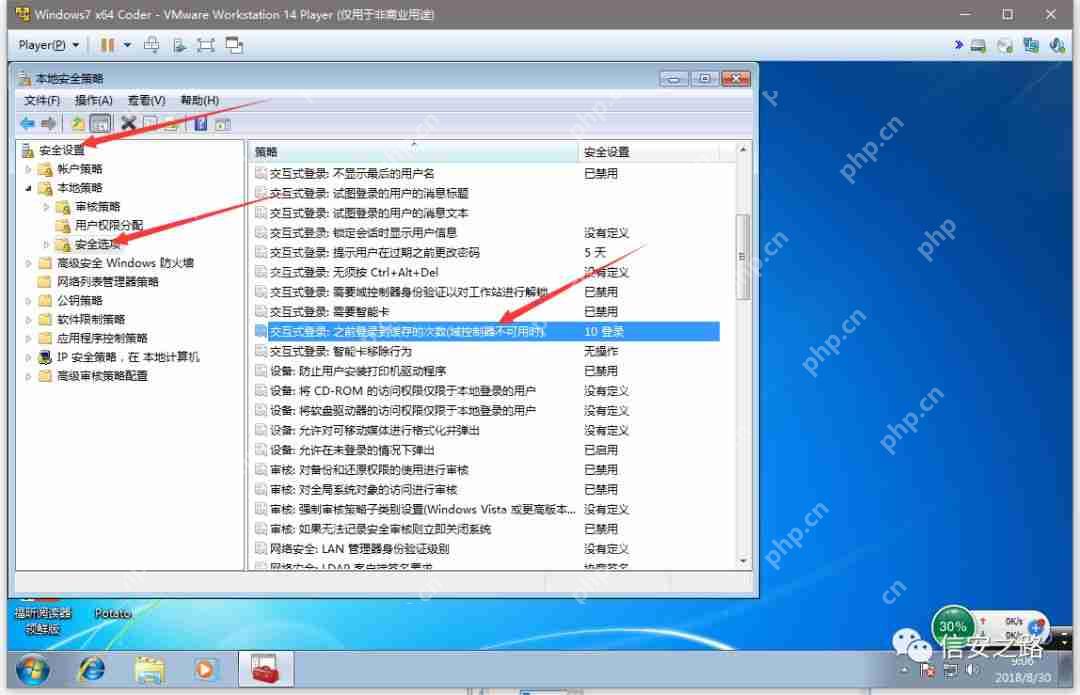Click the policy list scrollbar thumb
1080x695 pixels.
(742, 256)
